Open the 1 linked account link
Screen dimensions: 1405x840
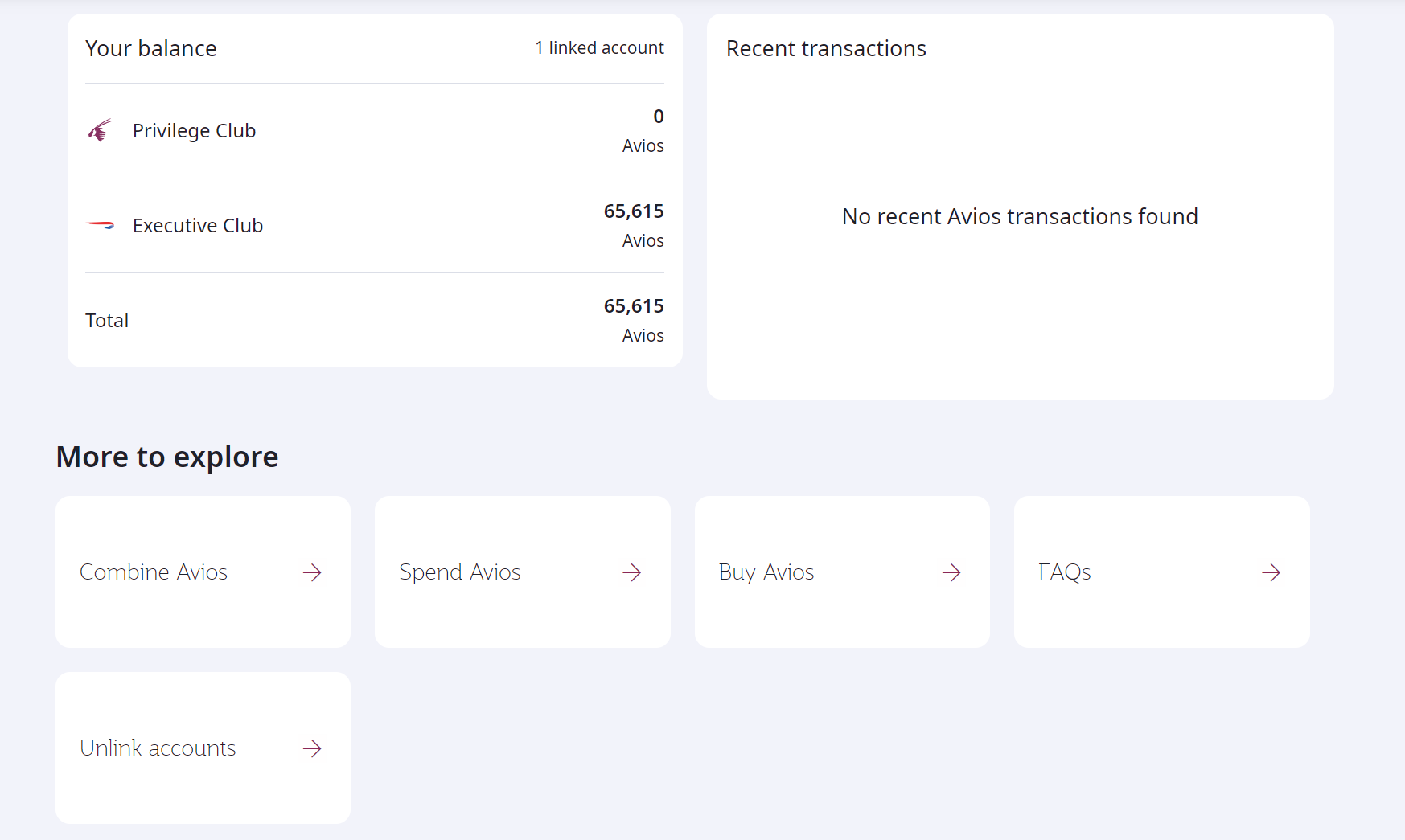point(599,47)
